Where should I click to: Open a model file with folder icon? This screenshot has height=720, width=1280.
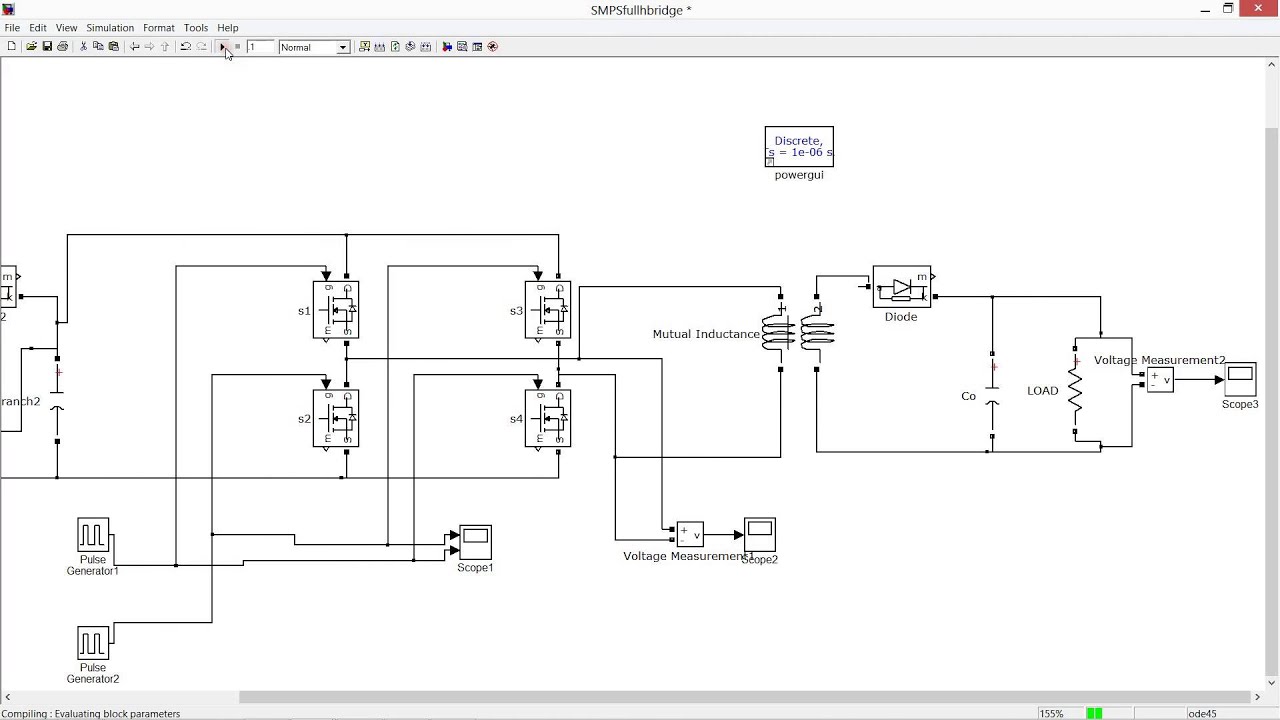pos(32,47)
